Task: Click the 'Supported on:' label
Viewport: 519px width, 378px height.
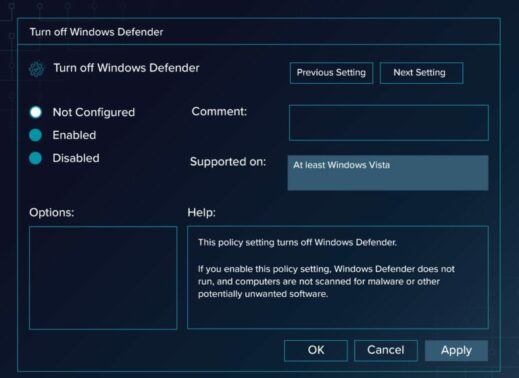Action: 228,162
